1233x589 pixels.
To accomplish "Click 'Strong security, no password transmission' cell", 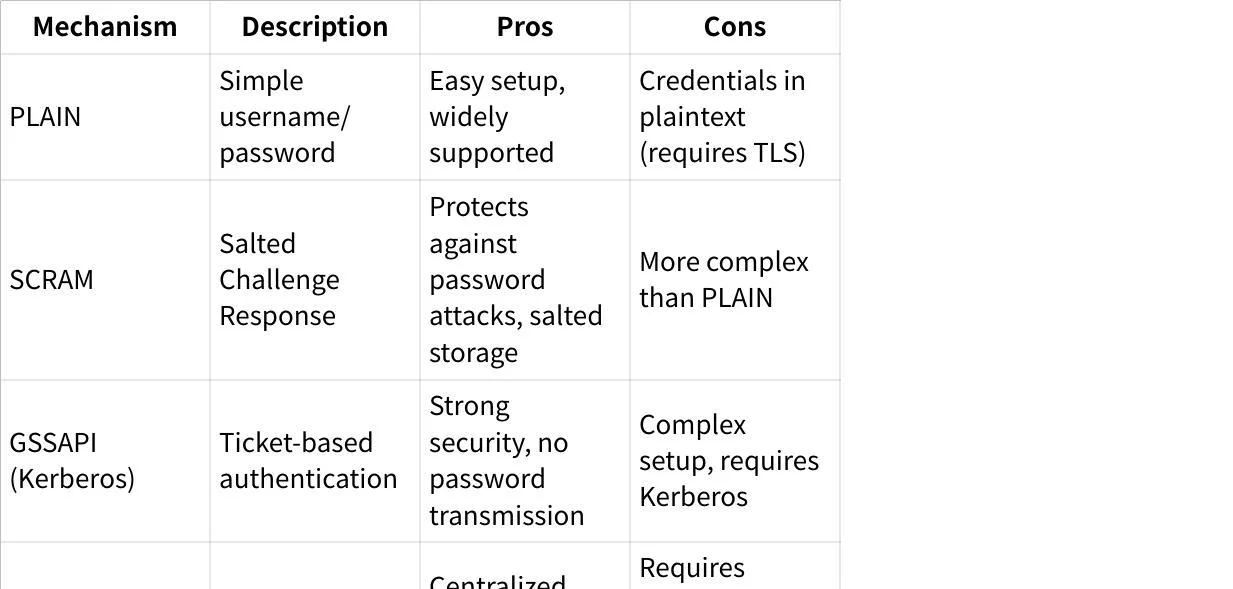I will (507, 460).
